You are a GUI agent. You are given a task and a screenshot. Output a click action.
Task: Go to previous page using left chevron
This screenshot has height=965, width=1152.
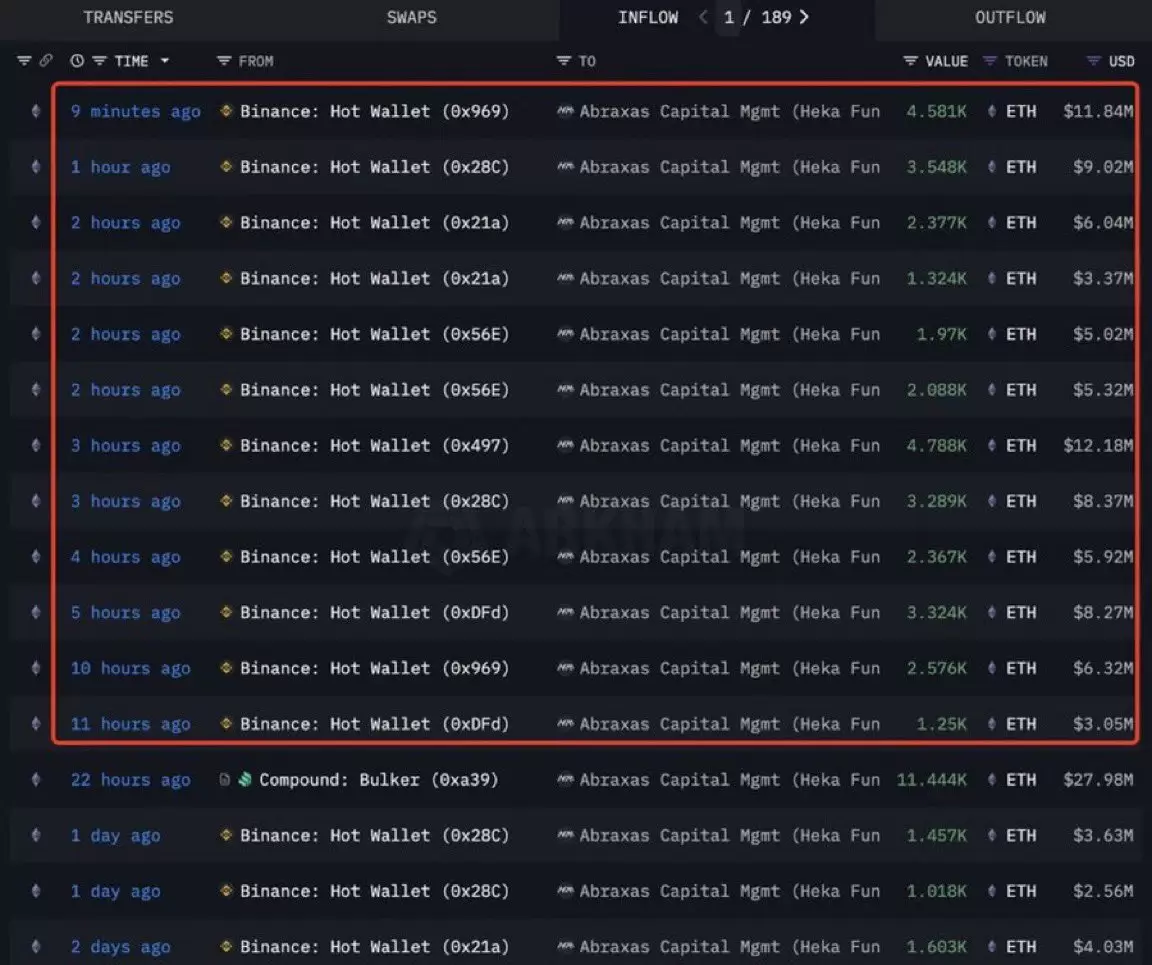click(704, 17)
